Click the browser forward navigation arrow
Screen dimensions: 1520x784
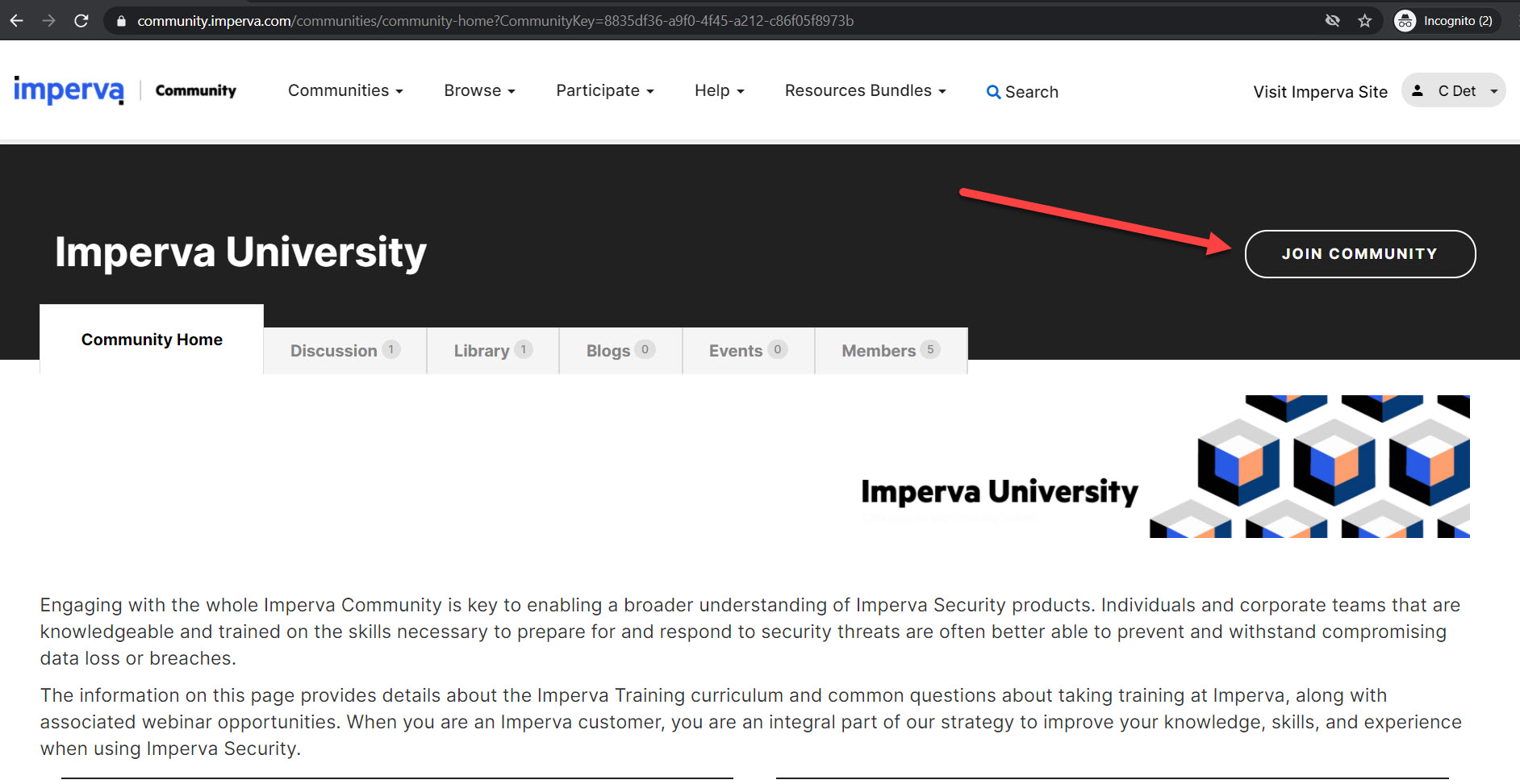48,20
